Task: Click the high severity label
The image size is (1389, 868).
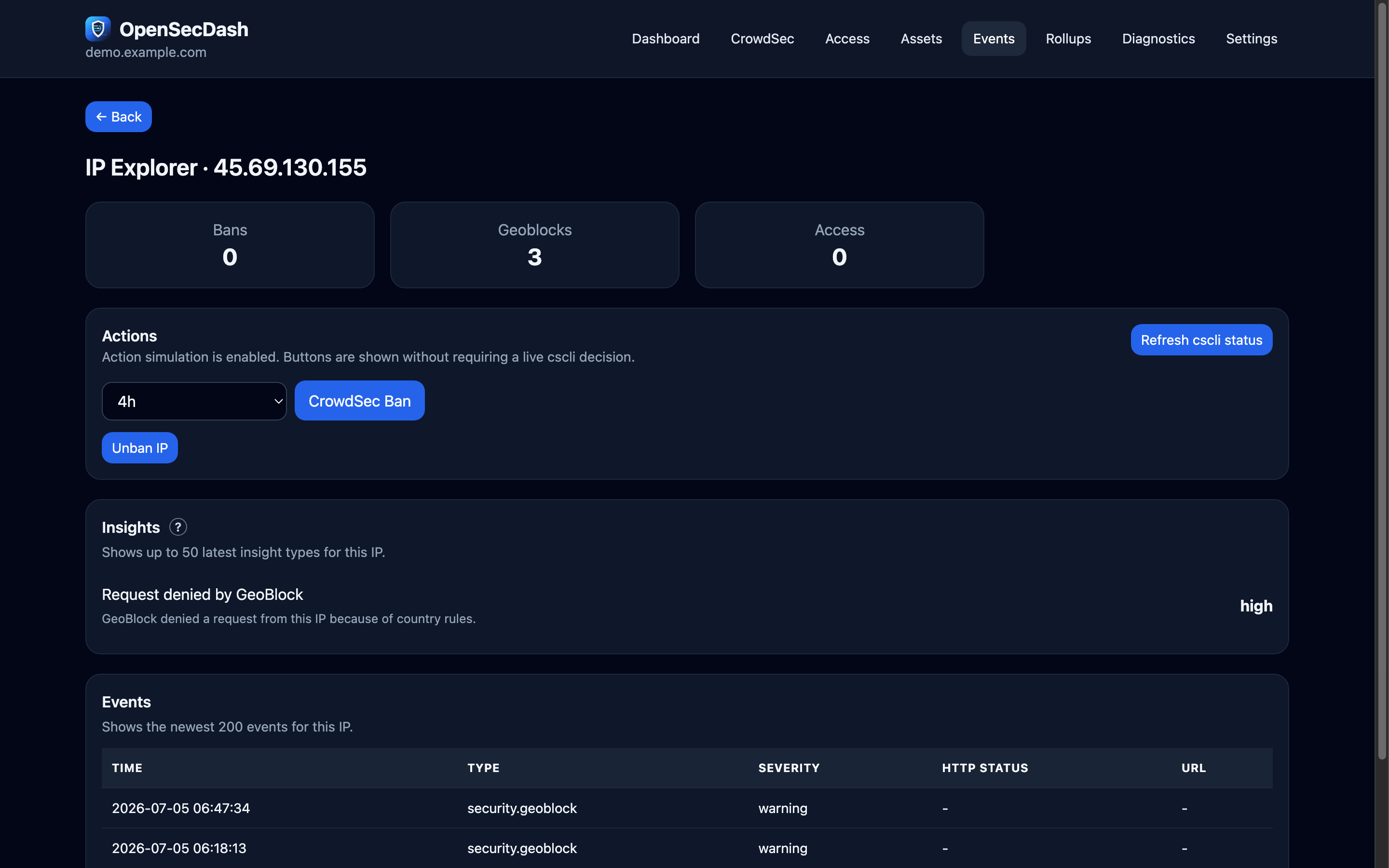Action: point(1256,606)
